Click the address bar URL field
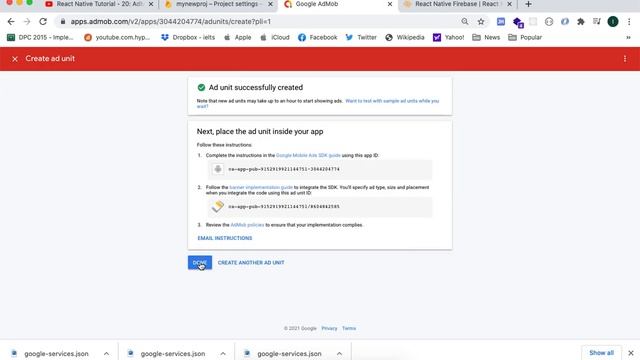Image resolution: width=640 pixels, height=360 pixels. [x=261, y=22]
